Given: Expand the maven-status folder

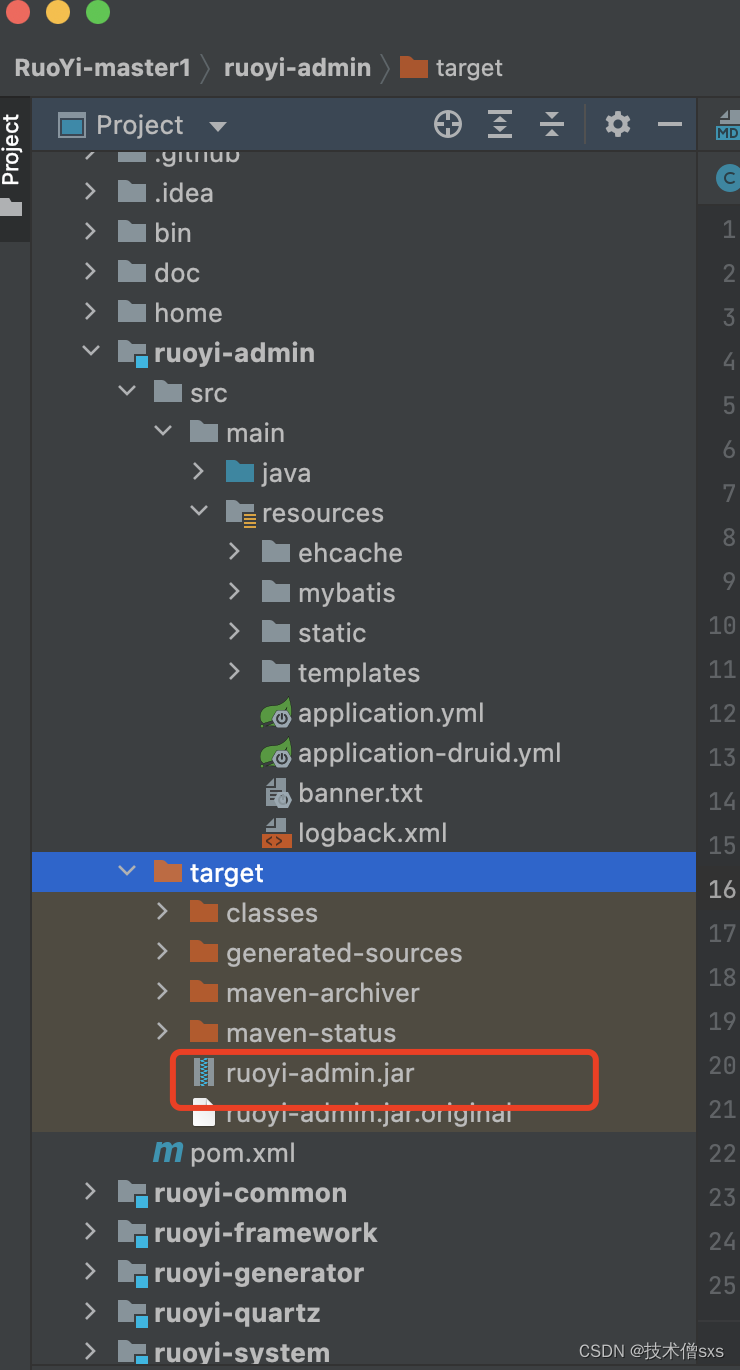Looking at the screenshot, I should tap(163, 1032).
